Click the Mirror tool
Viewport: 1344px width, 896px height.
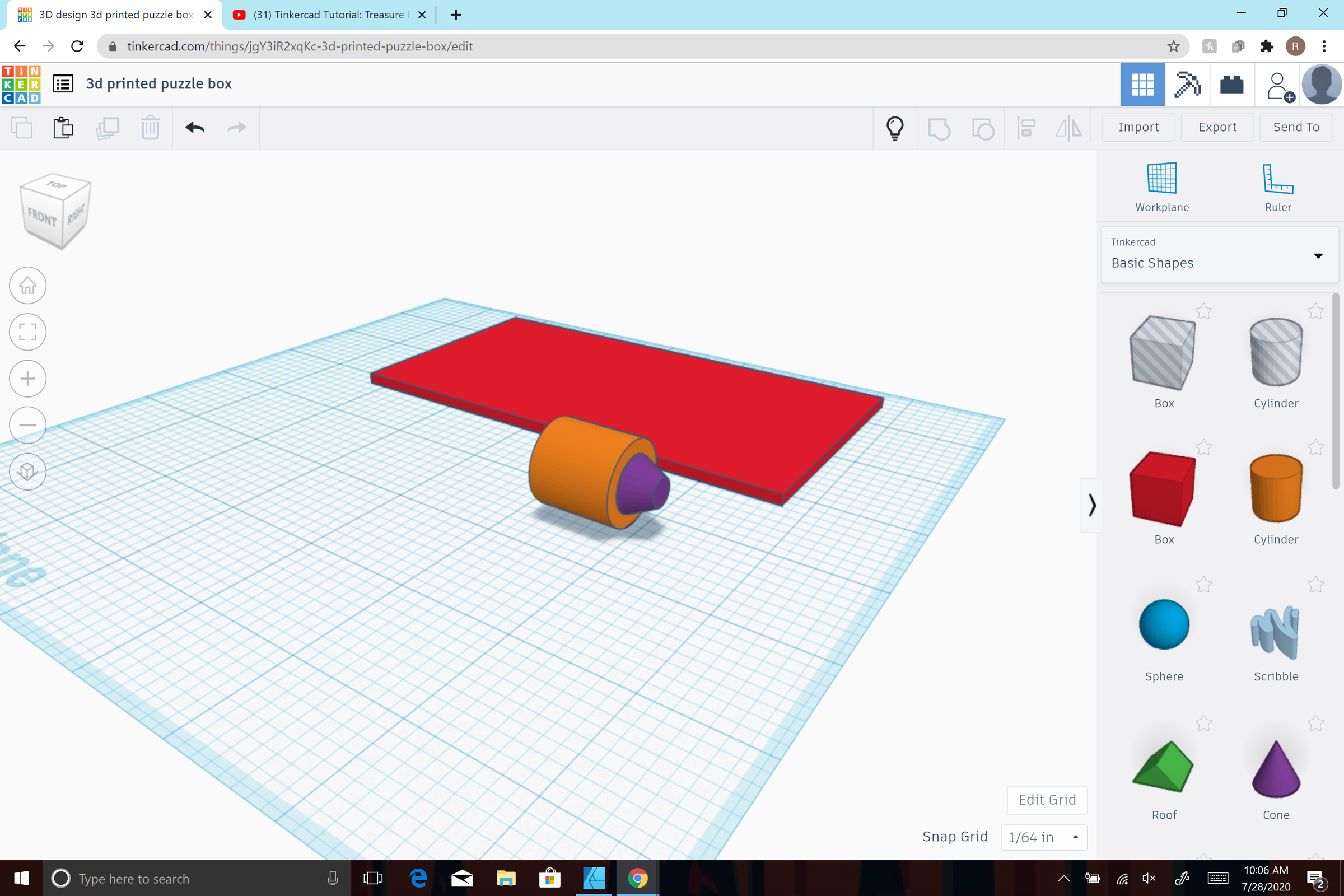click(1068, 128)
